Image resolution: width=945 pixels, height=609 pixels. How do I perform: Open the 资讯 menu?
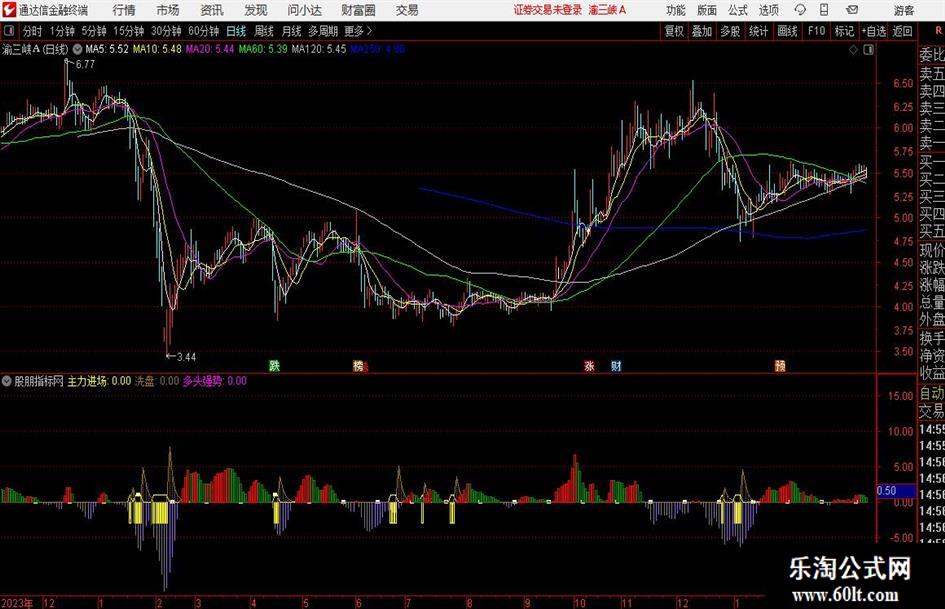[212, 10]
